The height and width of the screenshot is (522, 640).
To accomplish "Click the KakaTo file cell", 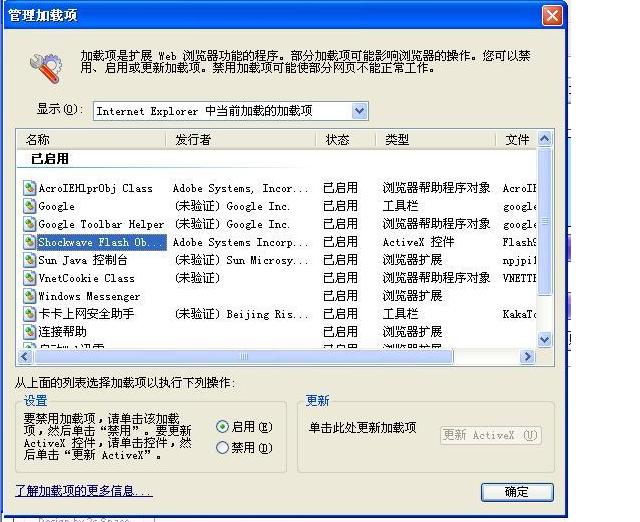I will pos(519,314).
